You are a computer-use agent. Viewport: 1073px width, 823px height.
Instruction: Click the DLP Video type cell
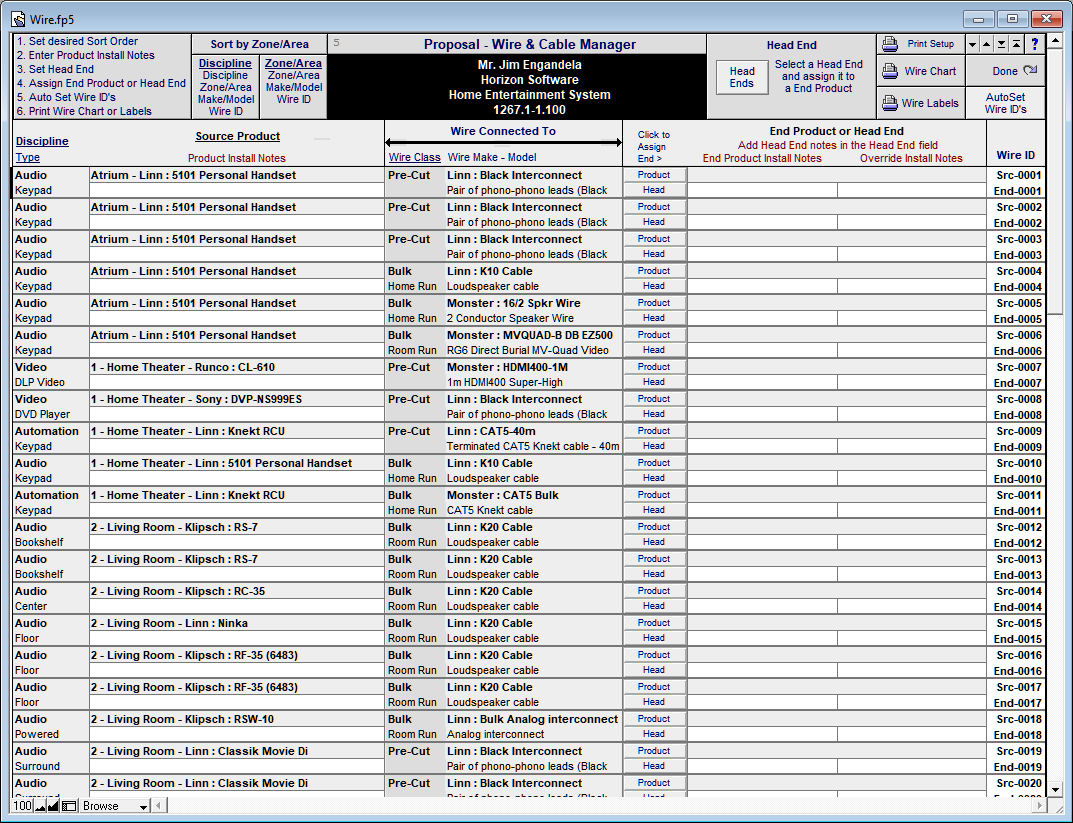click(x=40, y=382)
